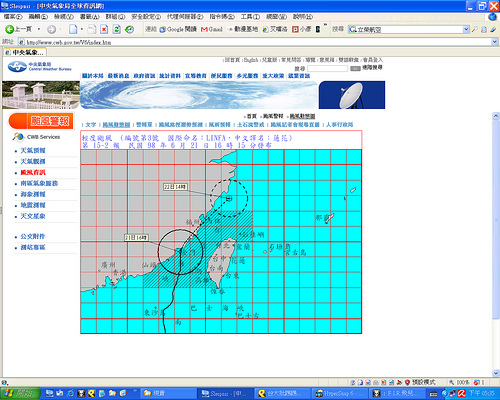Click the page scrollbar up arrow
This screenshot has width=500, height=400.
click(x=496, y=116)
